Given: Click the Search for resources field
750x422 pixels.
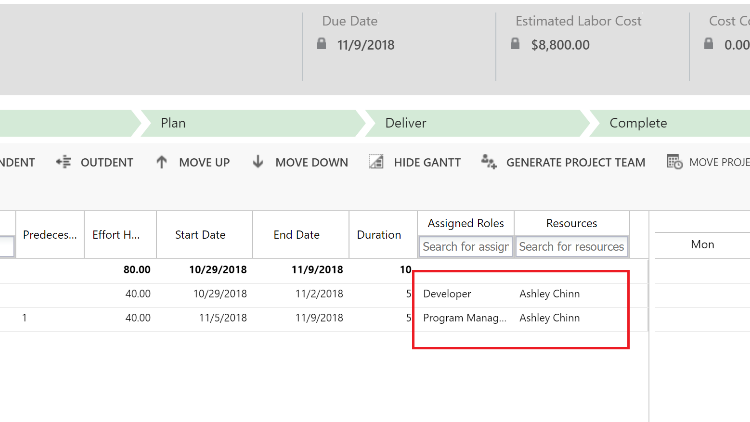Looking at the screenshot, I should pos(571,246).
